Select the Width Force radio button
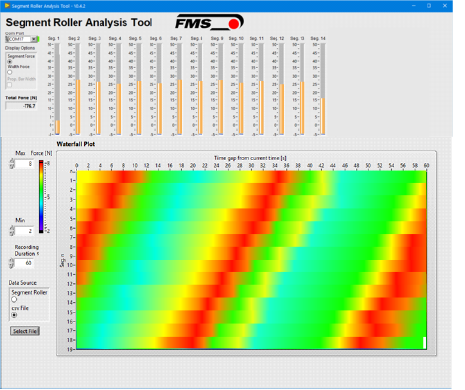The width and height of the screenshot is (465, 390). tap(10, 72)
